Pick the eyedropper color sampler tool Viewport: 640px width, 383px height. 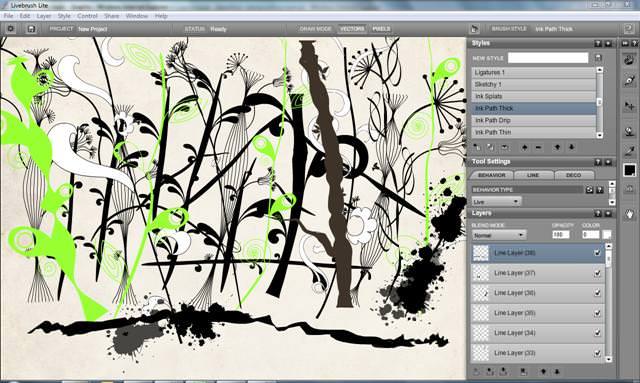coord(629,150)
